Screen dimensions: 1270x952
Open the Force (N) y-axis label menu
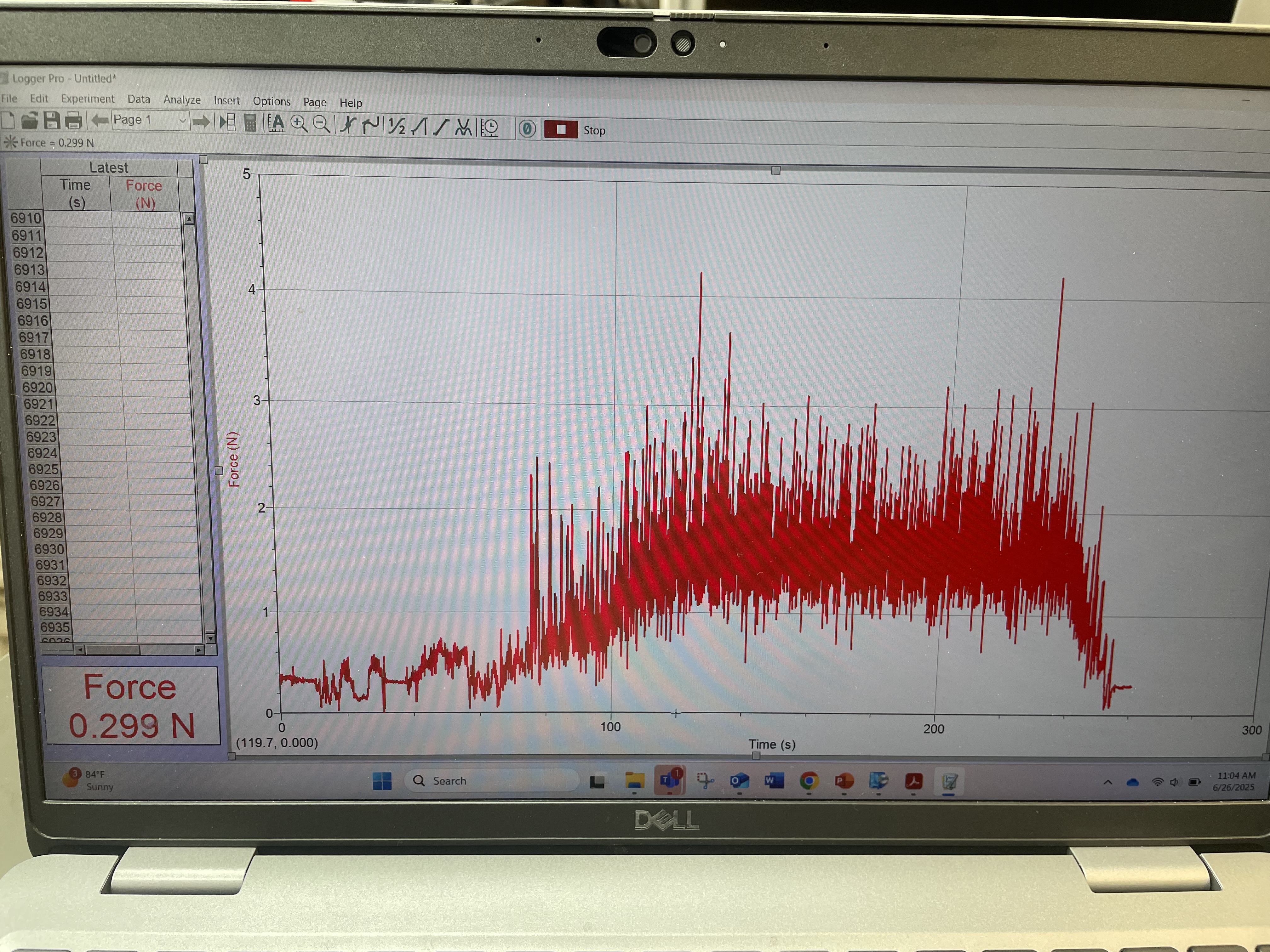click(x=233, y=459)
